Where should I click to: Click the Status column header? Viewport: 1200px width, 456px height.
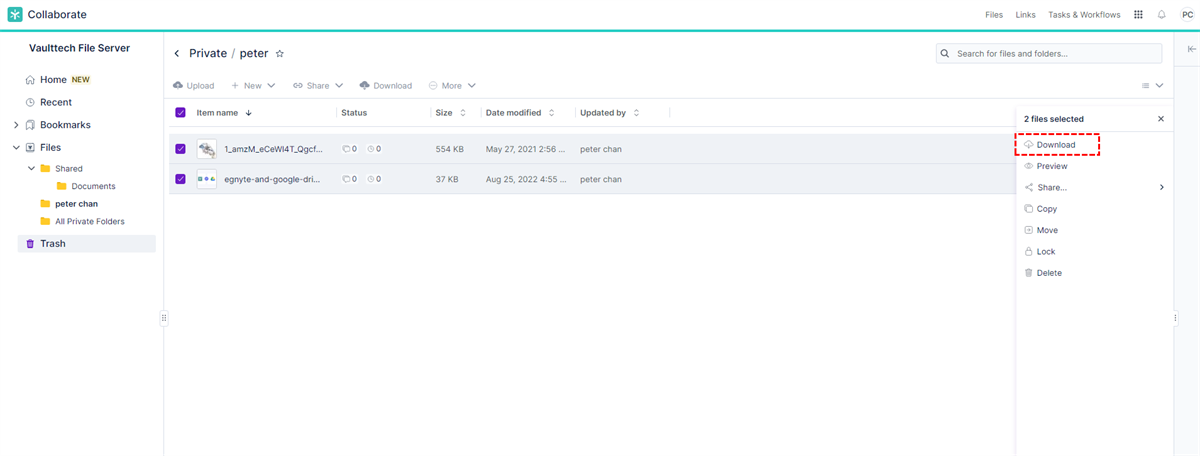(354, 113)
